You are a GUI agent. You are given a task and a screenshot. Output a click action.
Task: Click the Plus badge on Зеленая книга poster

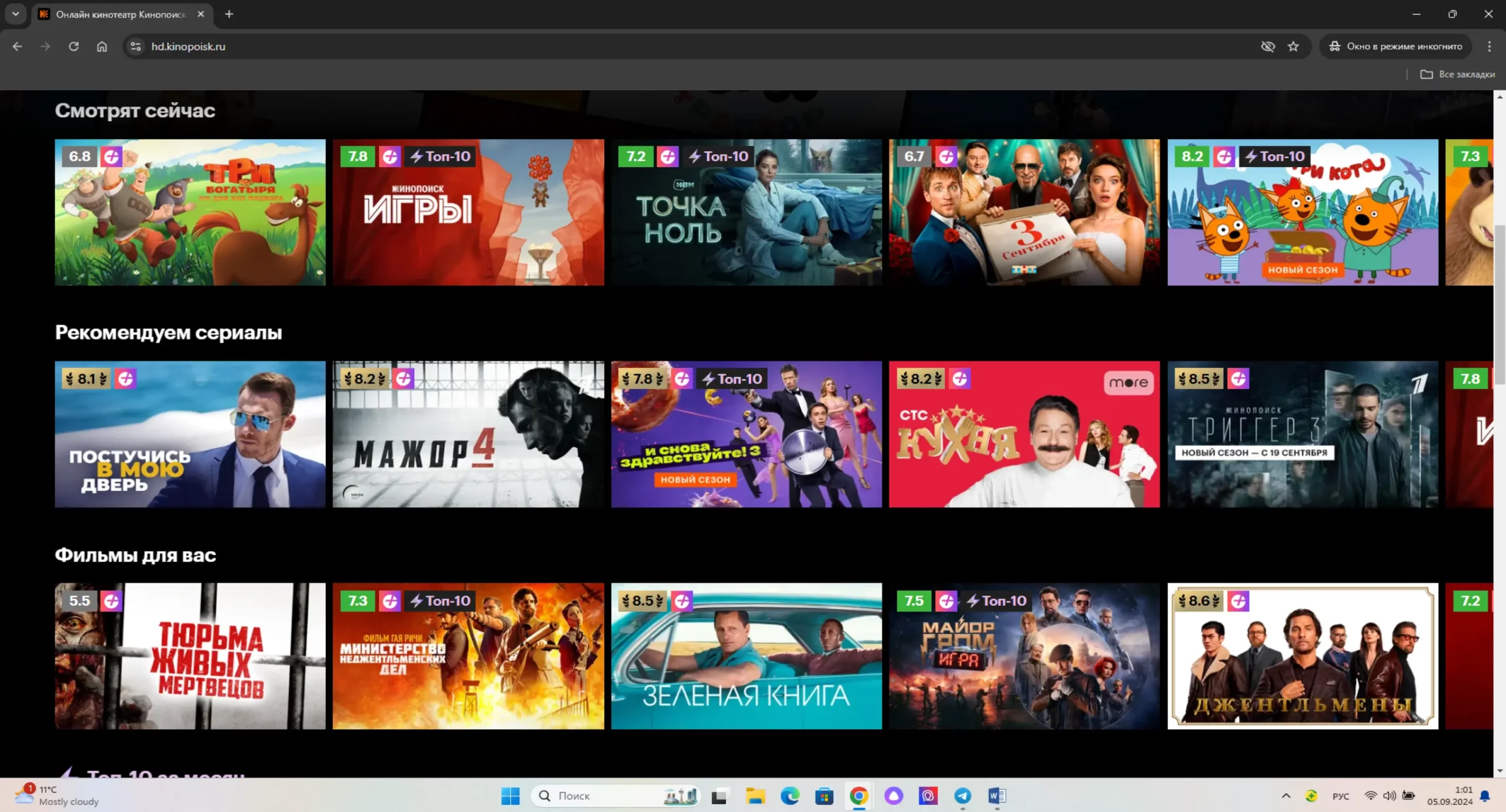(x=682, y=601)
